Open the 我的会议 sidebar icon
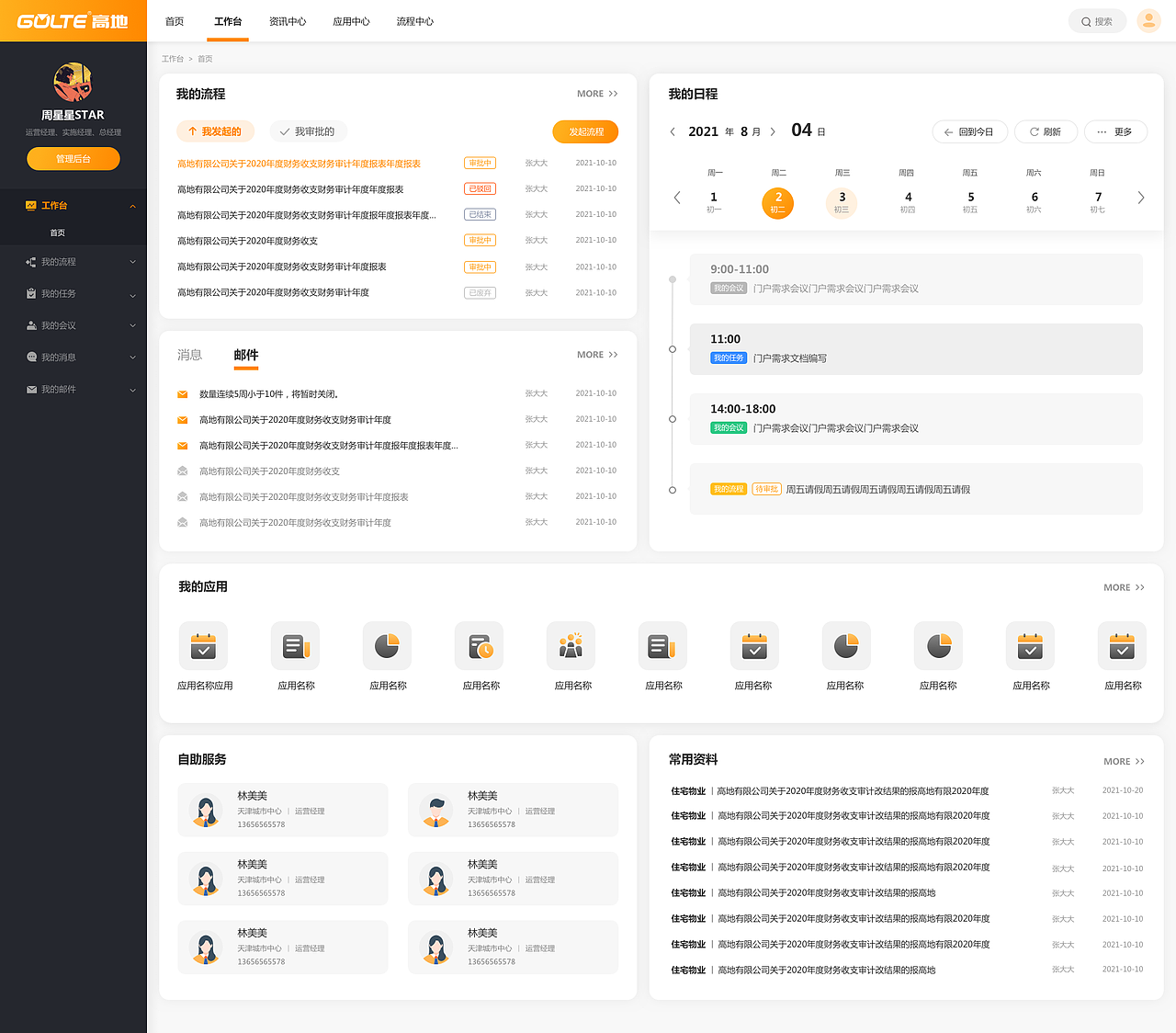This screenshot has height=1033, width=1176. (31, 325)
